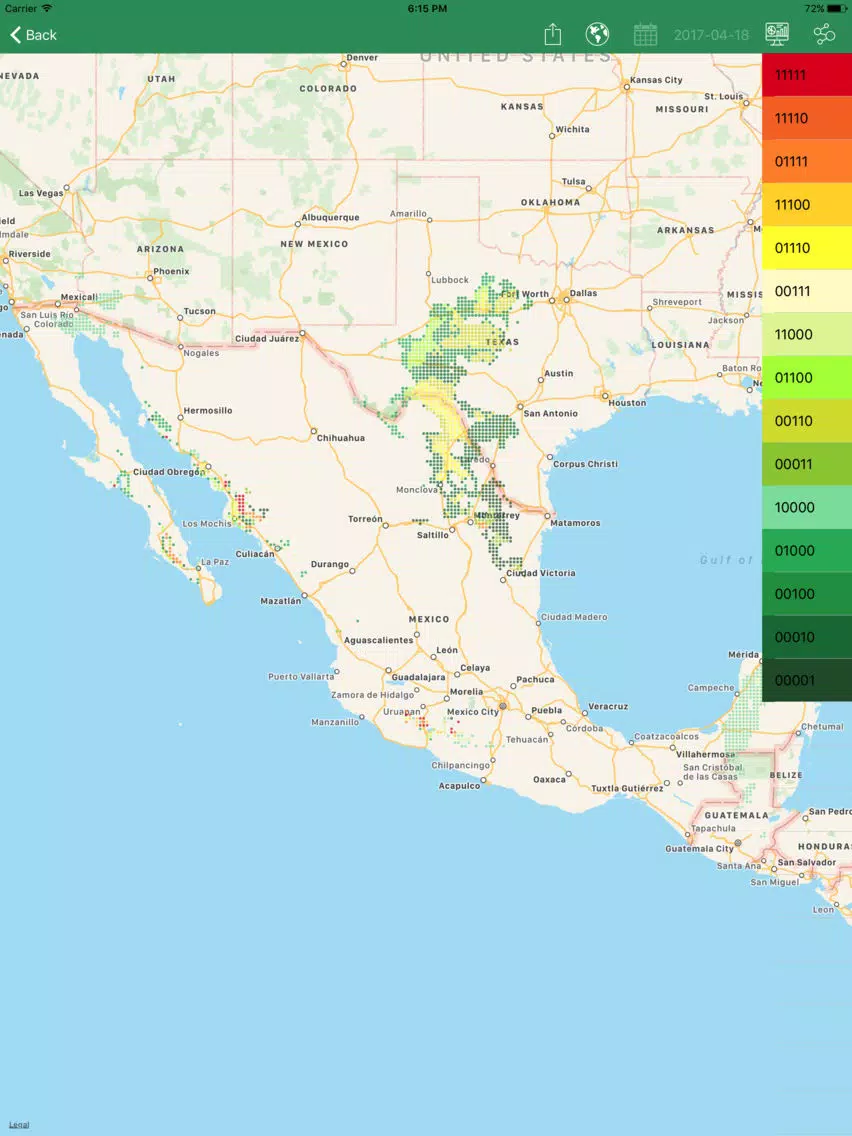Image resolution: width=852 pixels, height=1136 pixels.
Task: Tap the Wi-Fi icon beside Carrier
Action: click(47, 8)
